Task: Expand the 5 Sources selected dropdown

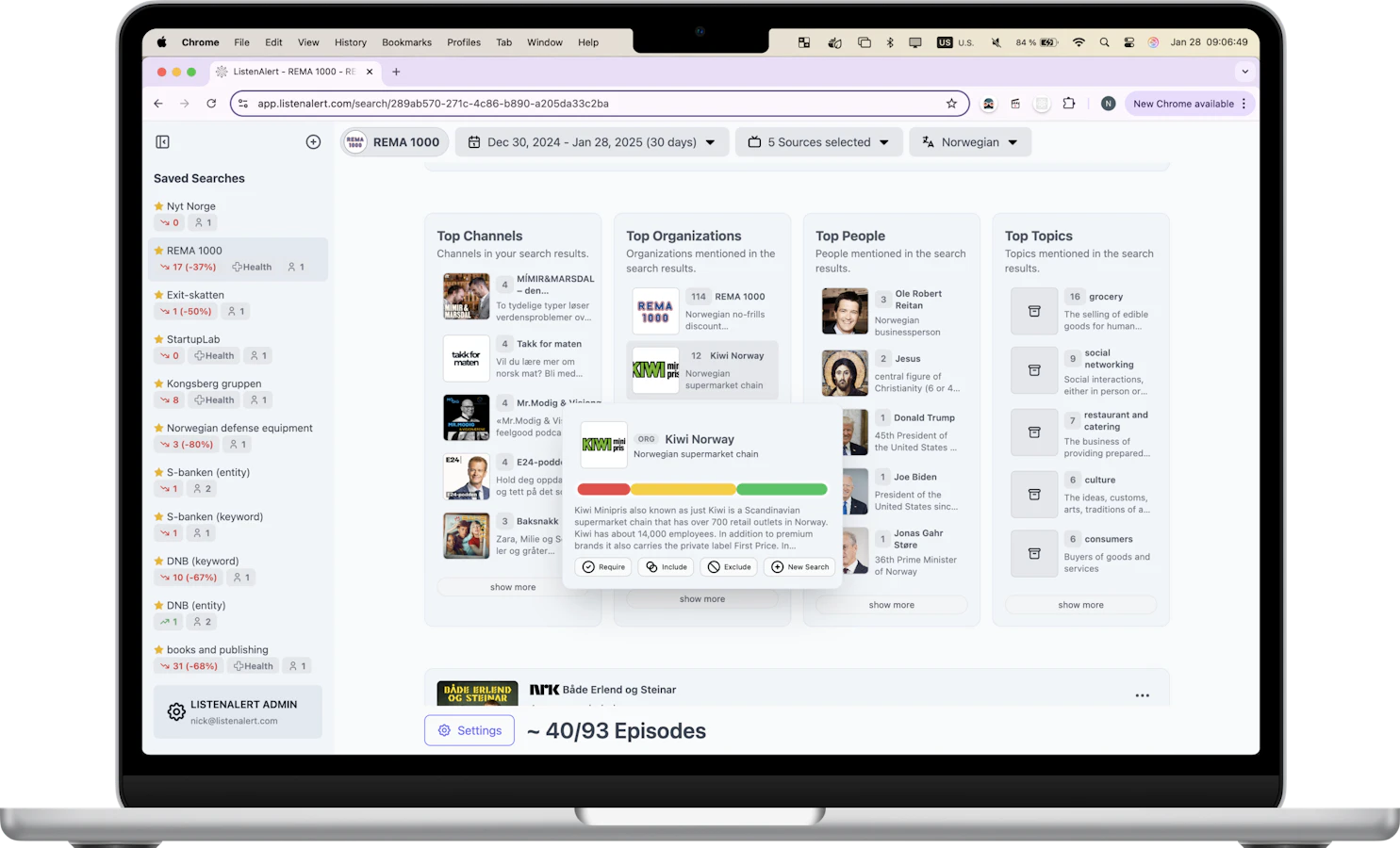Action: 819,142
